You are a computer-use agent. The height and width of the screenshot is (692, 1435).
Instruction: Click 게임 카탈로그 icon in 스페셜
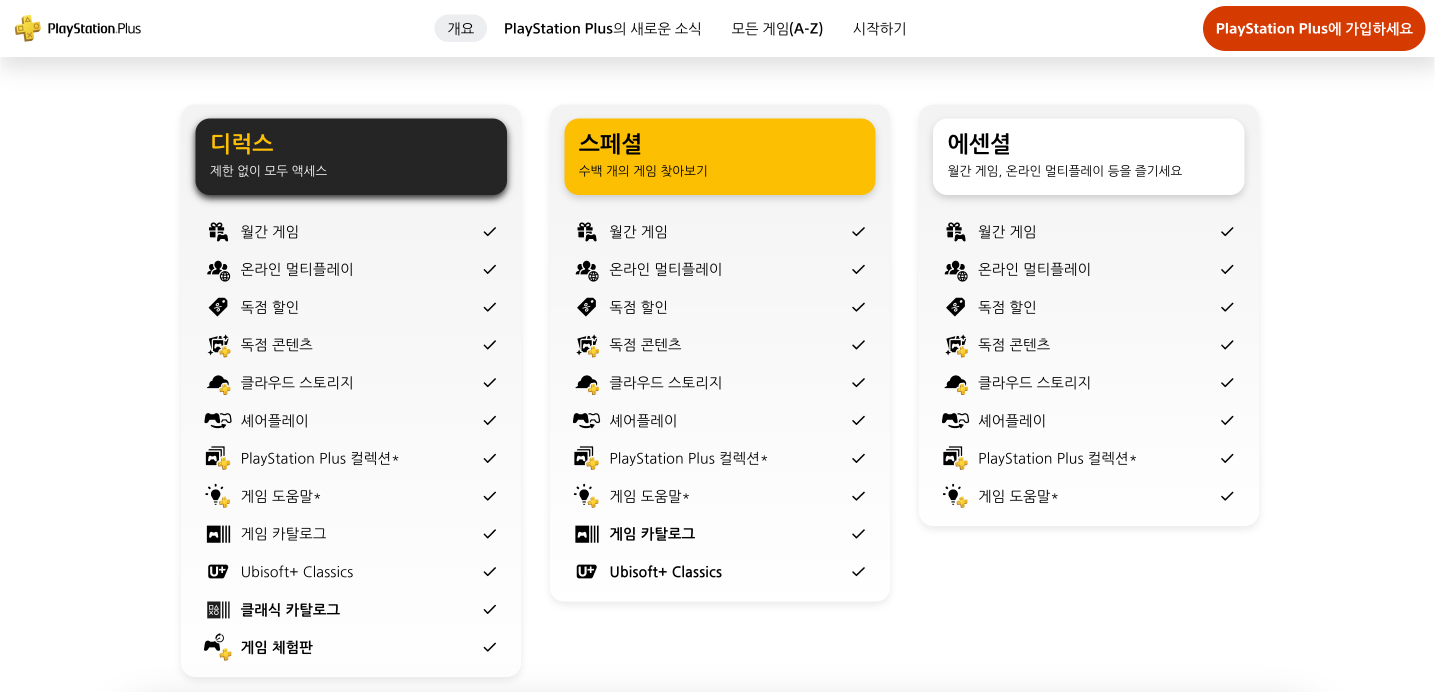(587, 534)
